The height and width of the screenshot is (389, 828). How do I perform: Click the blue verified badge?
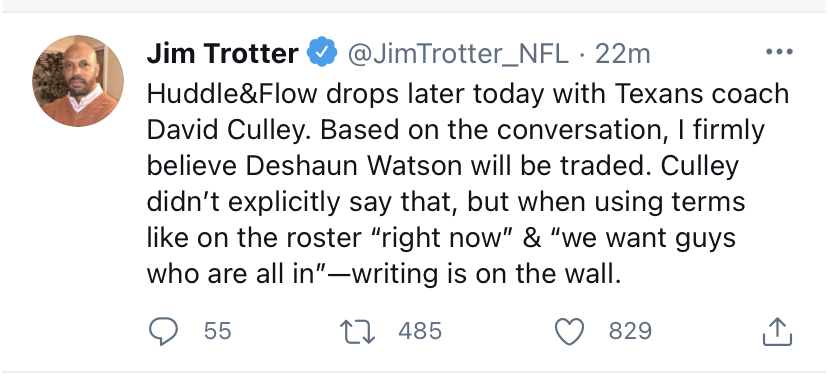tap(322, 53)
